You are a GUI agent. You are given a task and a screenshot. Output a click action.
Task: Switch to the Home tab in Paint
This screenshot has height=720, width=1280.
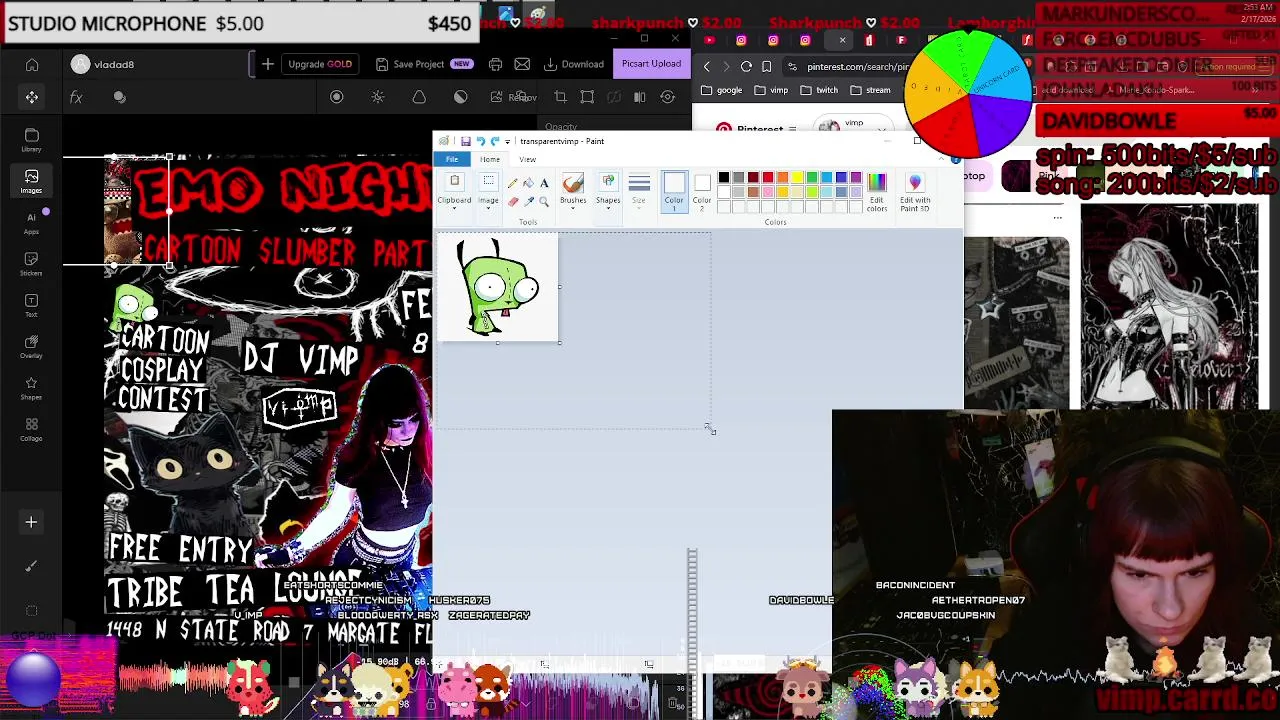[x=490, y=160]
